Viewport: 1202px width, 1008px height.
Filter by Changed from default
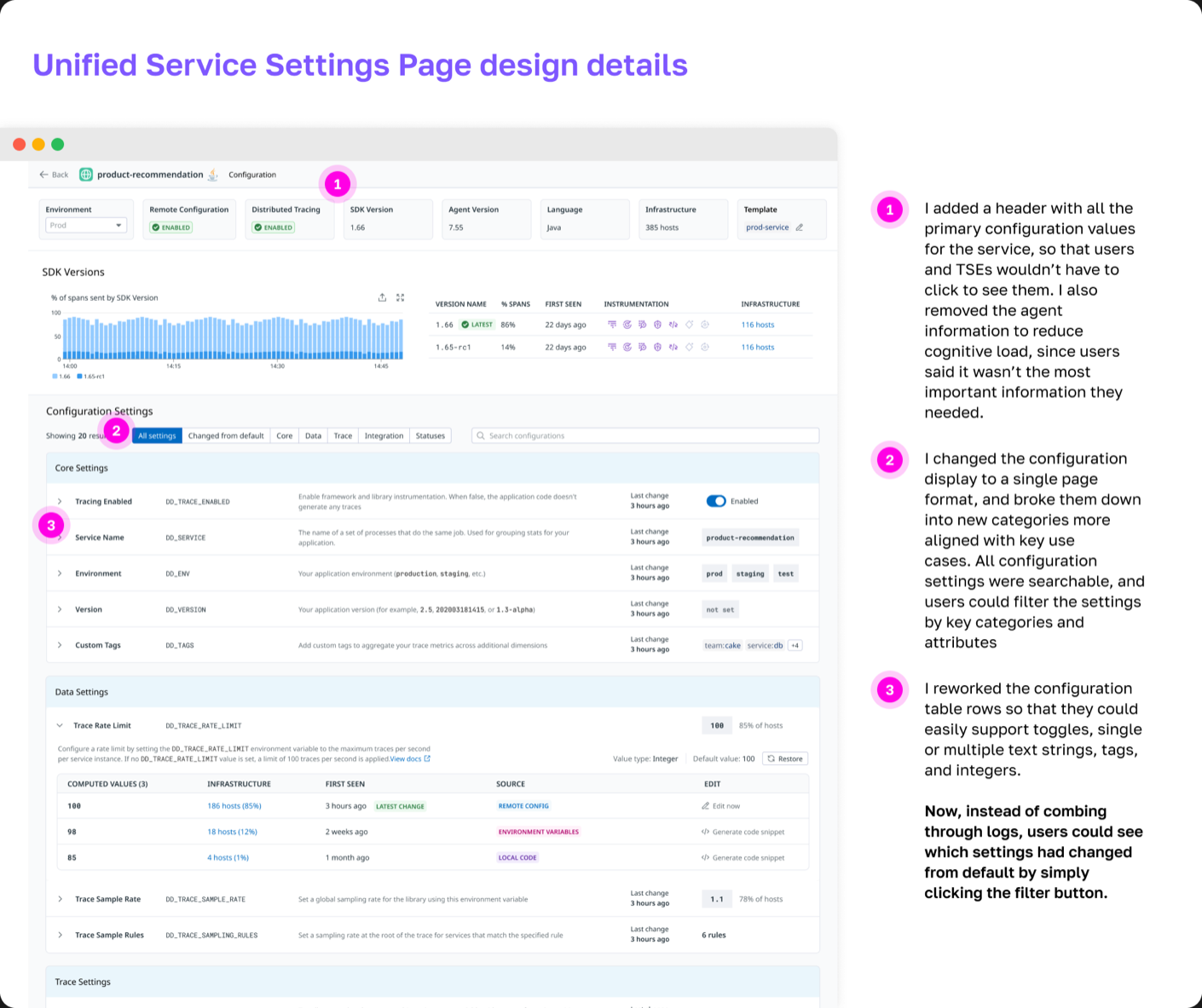[x=226, y=435]
